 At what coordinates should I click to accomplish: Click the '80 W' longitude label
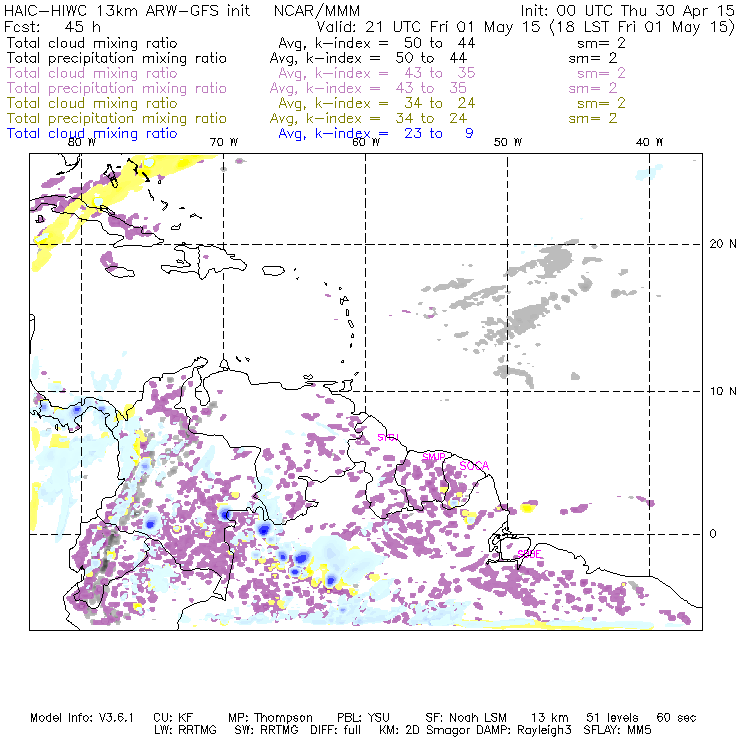[82, 142]
